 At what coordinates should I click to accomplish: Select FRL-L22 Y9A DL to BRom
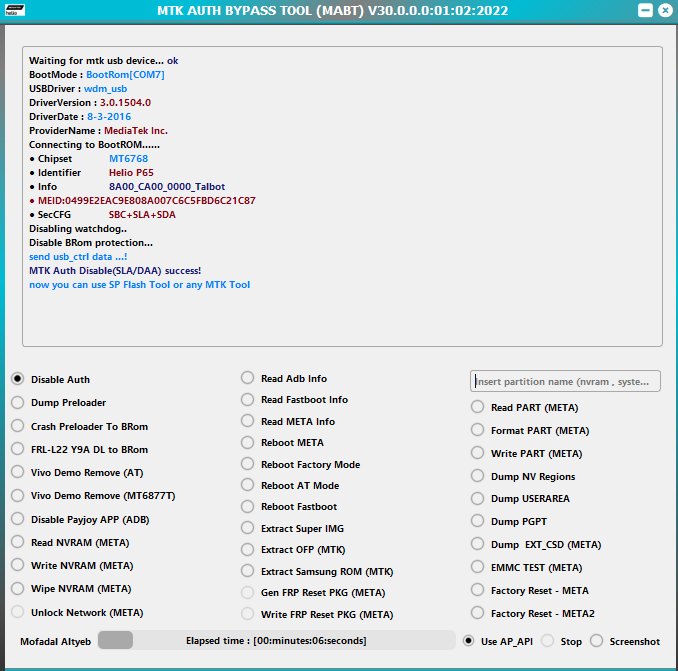point(17,449)
